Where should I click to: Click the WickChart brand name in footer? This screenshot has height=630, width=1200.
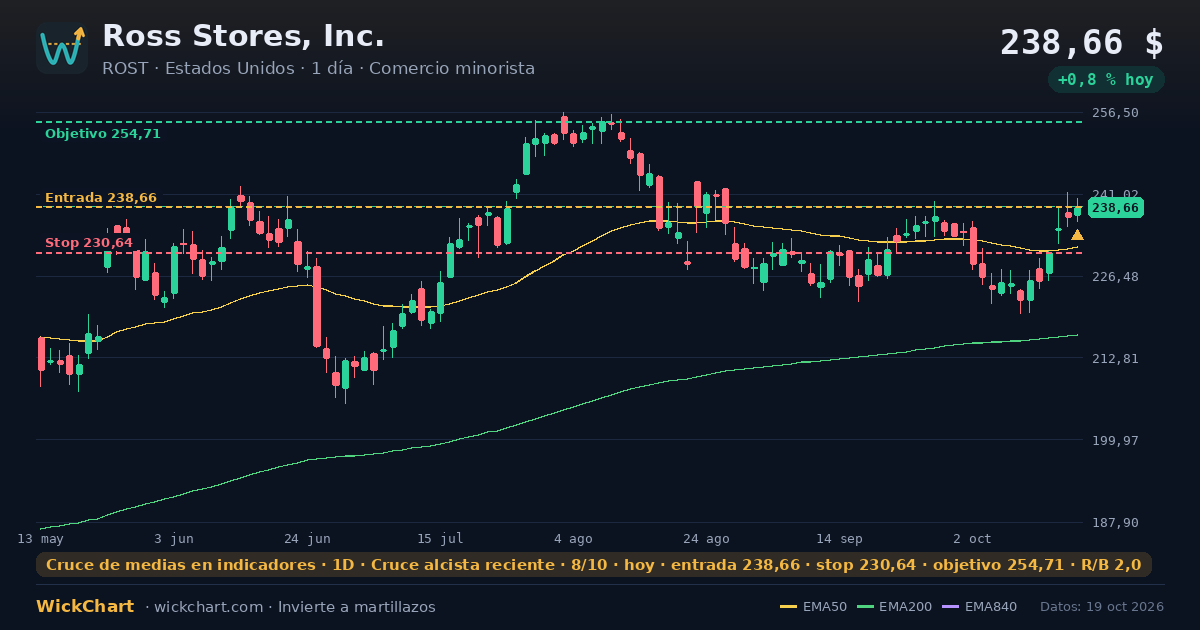85,607
